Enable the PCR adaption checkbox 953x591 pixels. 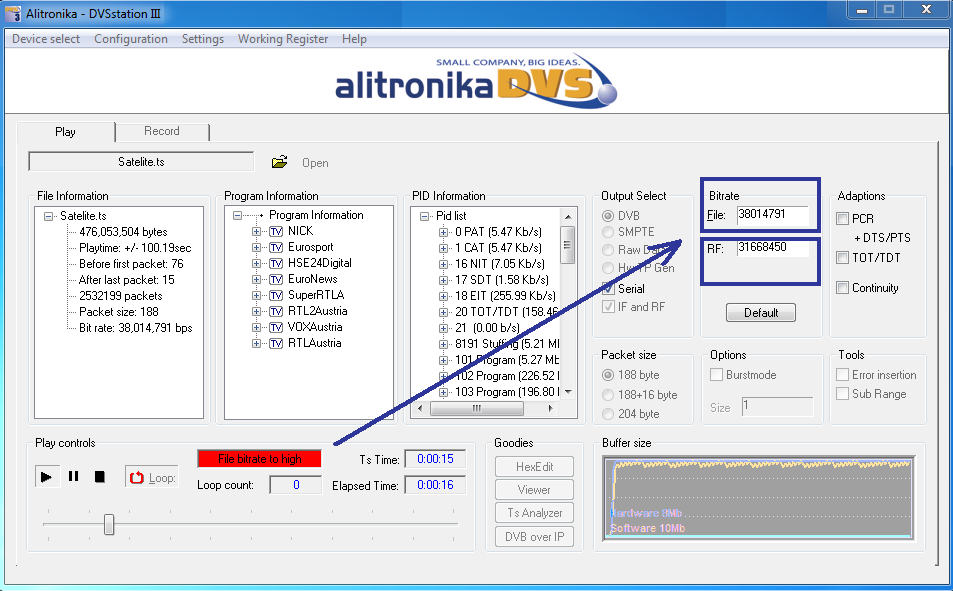tap(843, 218)
